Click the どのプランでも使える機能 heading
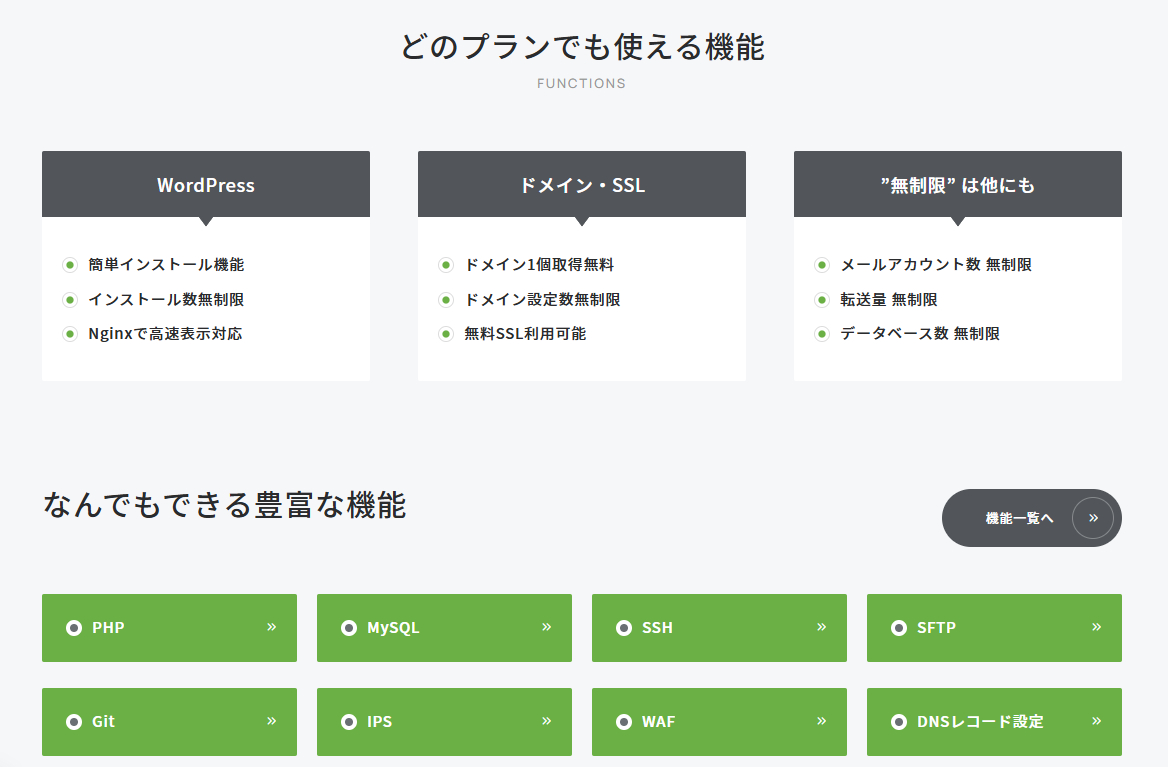The image size is (1168, 767). (x=582, y=47)
